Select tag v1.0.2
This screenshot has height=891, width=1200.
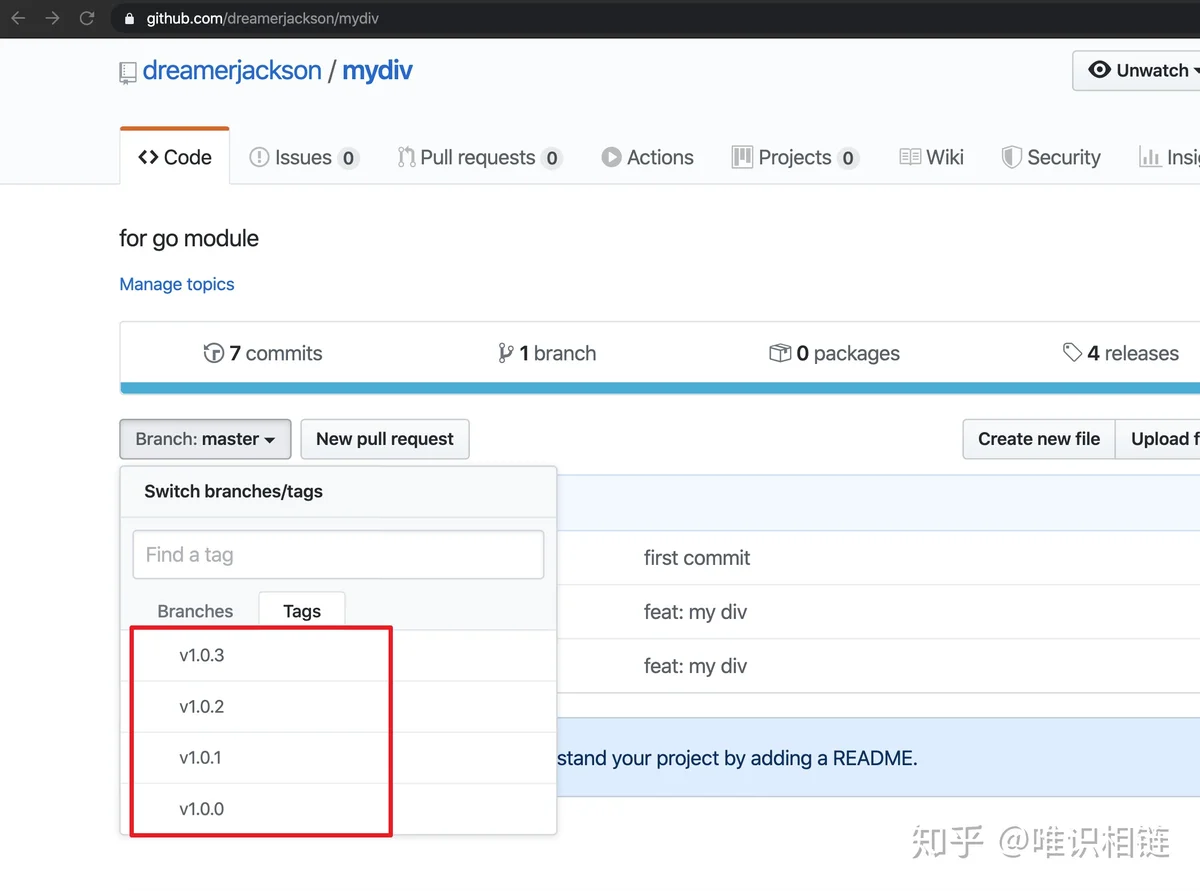click(x=338, y=707)
